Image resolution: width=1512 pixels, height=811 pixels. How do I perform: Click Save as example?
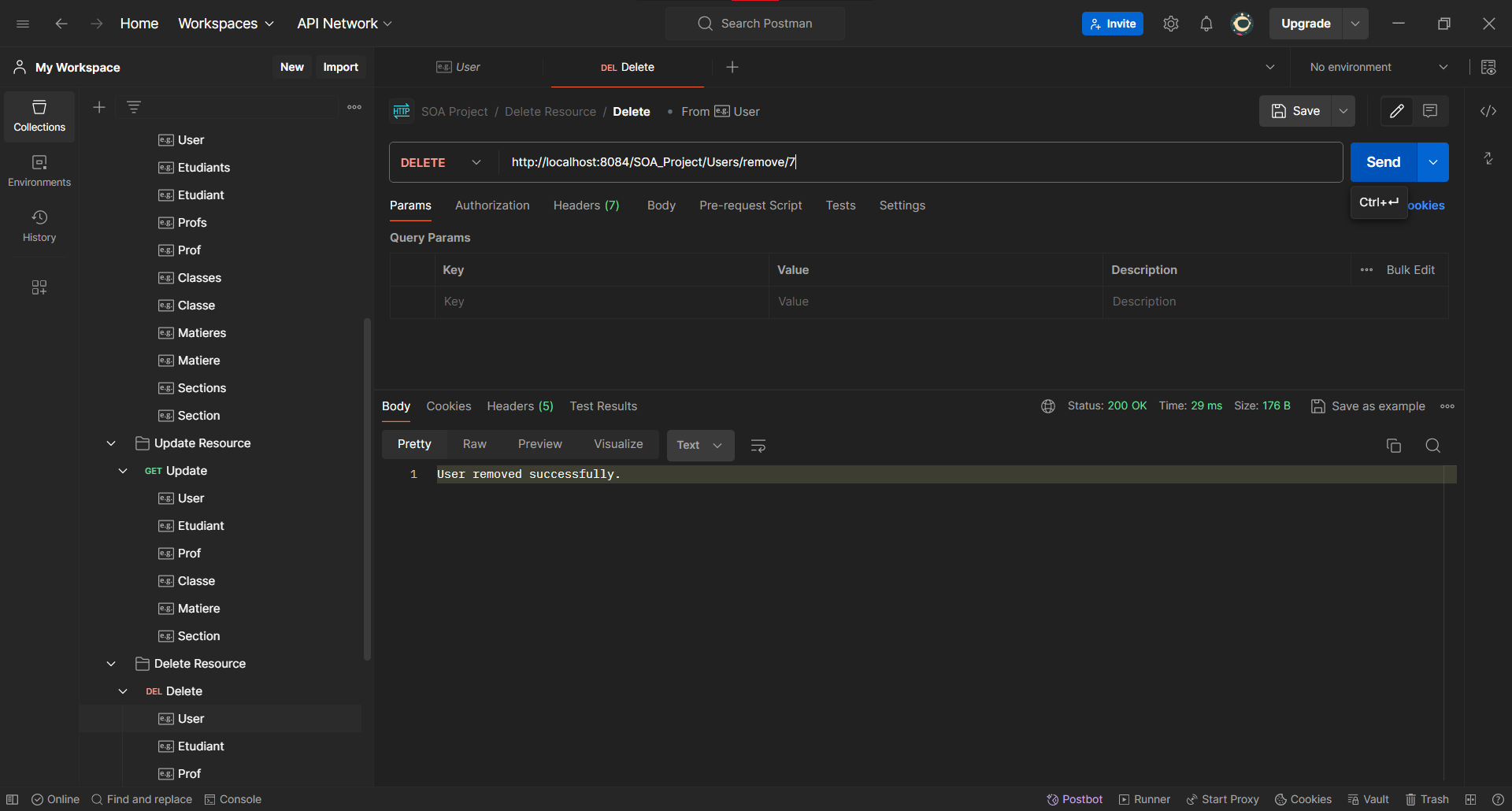pos(1368,406)
